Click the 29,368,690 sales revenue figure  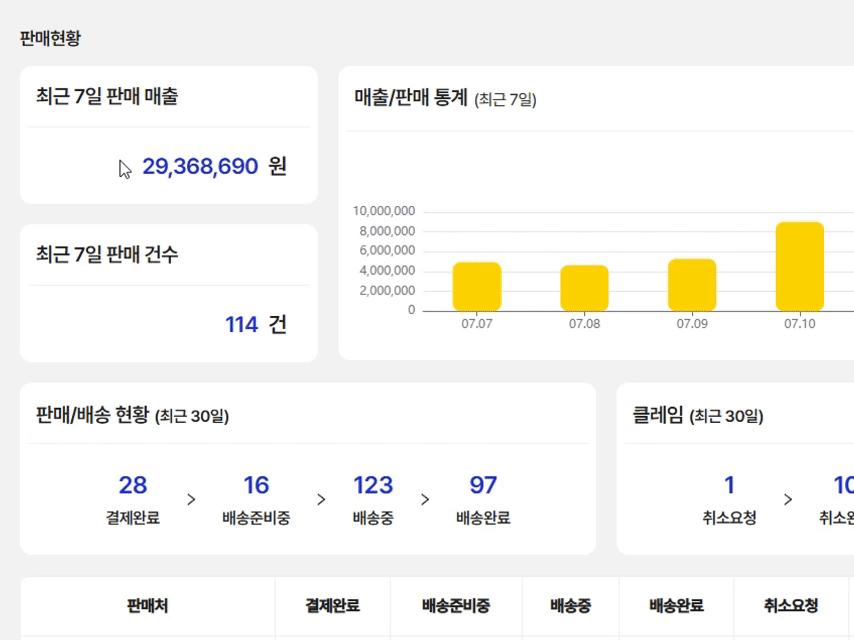point(200,166)
